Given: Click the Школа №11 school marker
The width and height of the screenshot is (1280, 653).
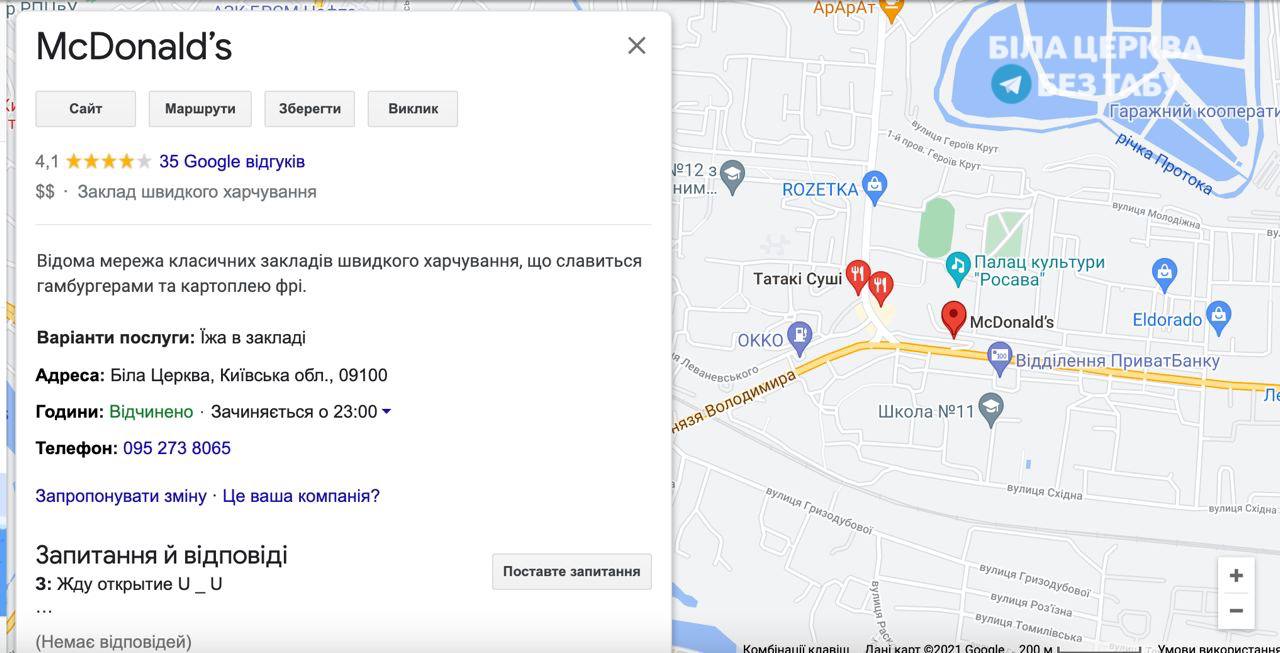Looking at the screenshot, I should coord(990,410).
